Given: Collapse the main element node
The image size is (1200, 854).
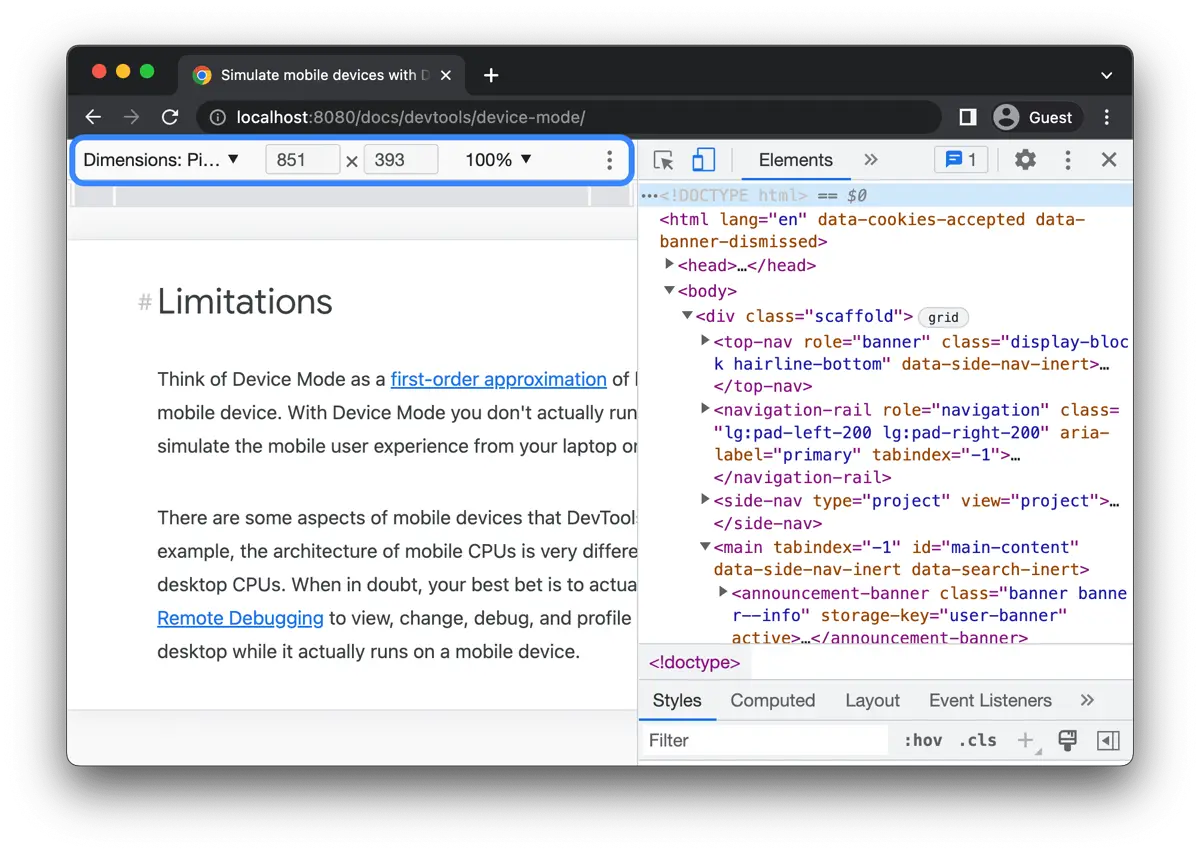Looking at the screenshot, I should click(706, 547).
